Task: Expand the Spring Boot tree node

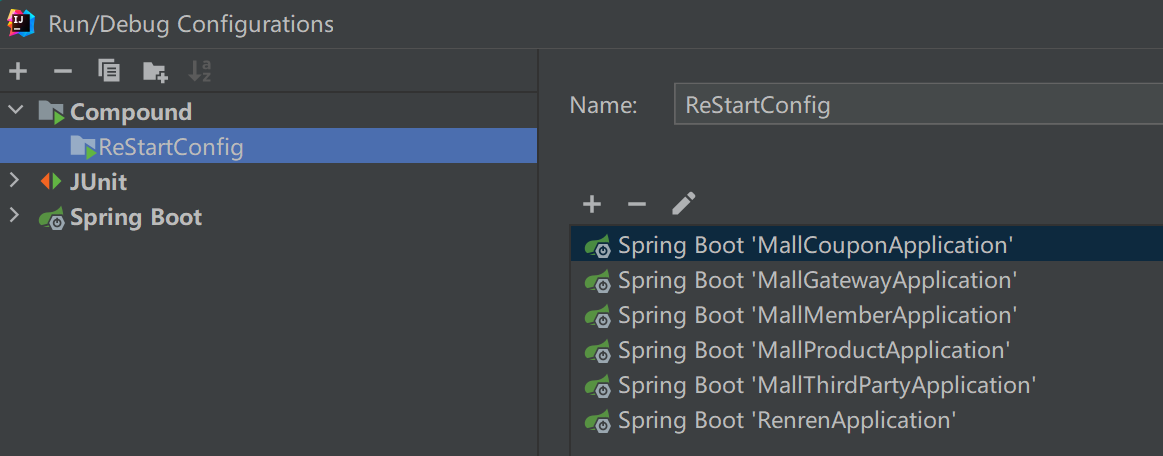Action: [x=15, y=216]
